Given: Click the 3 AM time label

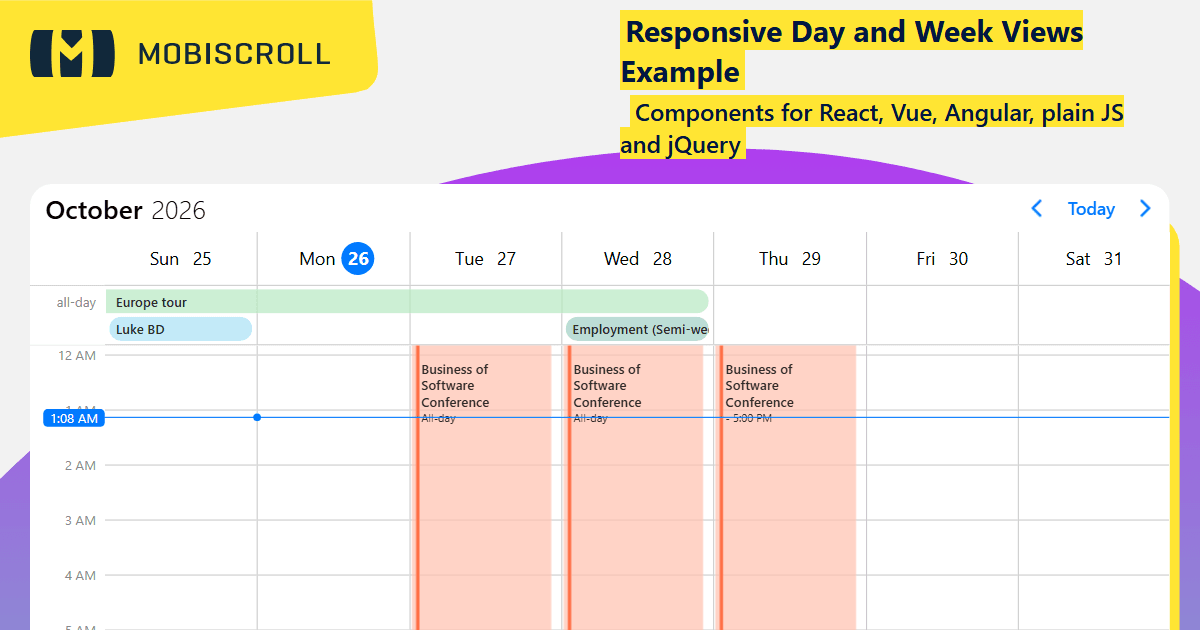Looking at the screenshot, I should click(79, 520).
